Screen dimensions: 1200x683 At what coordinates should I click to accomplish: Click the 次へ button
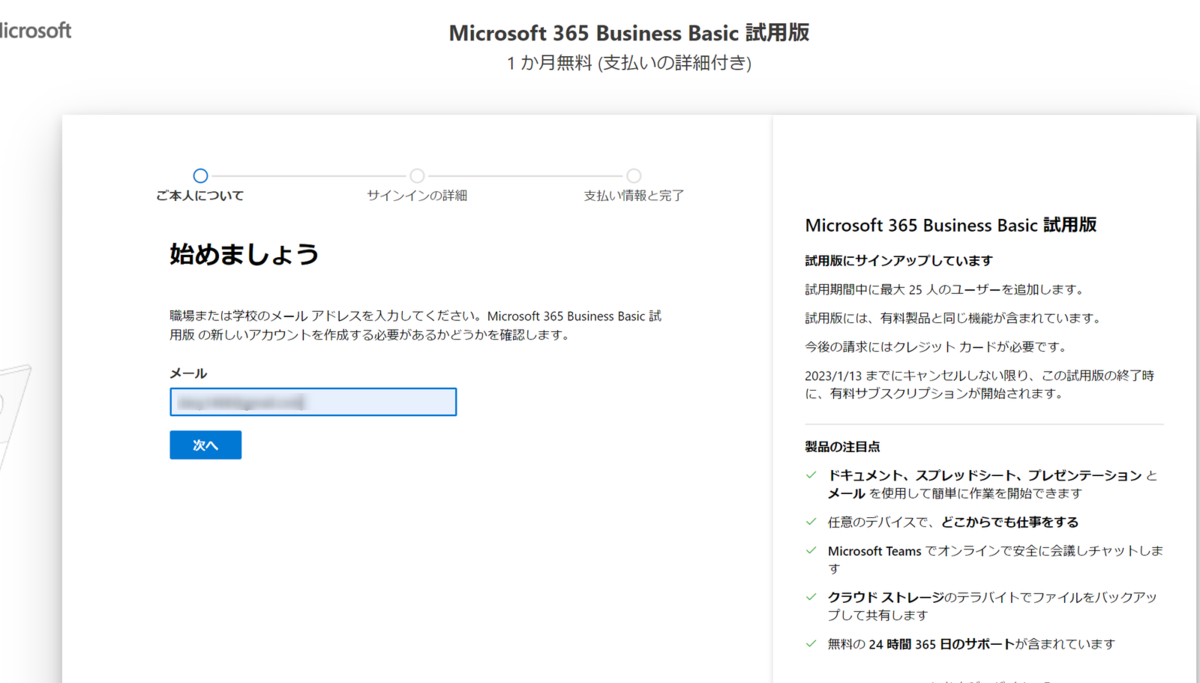pos(205,445)
